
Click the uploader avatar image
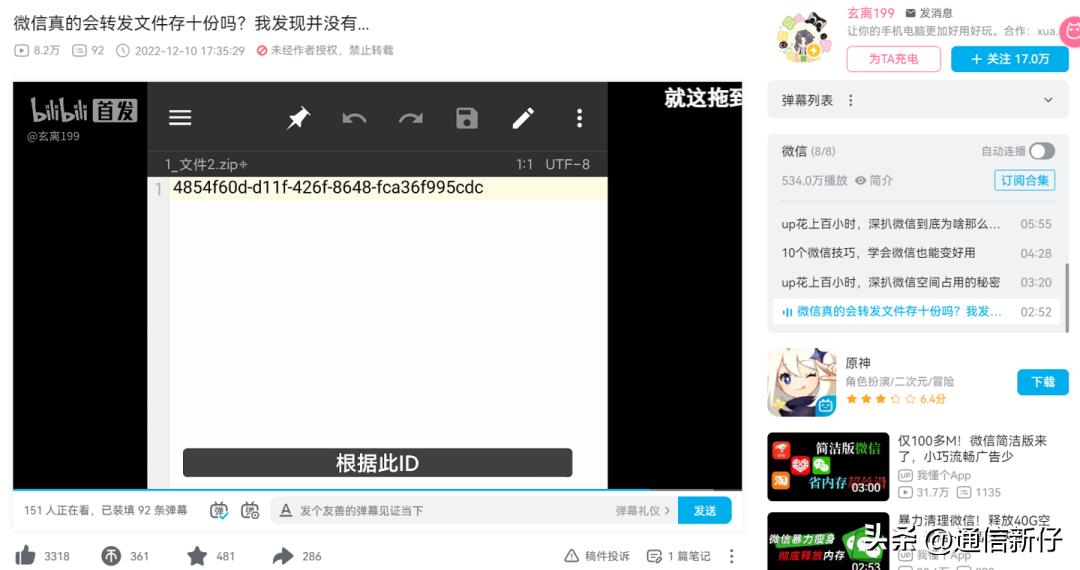coord(804,38)
